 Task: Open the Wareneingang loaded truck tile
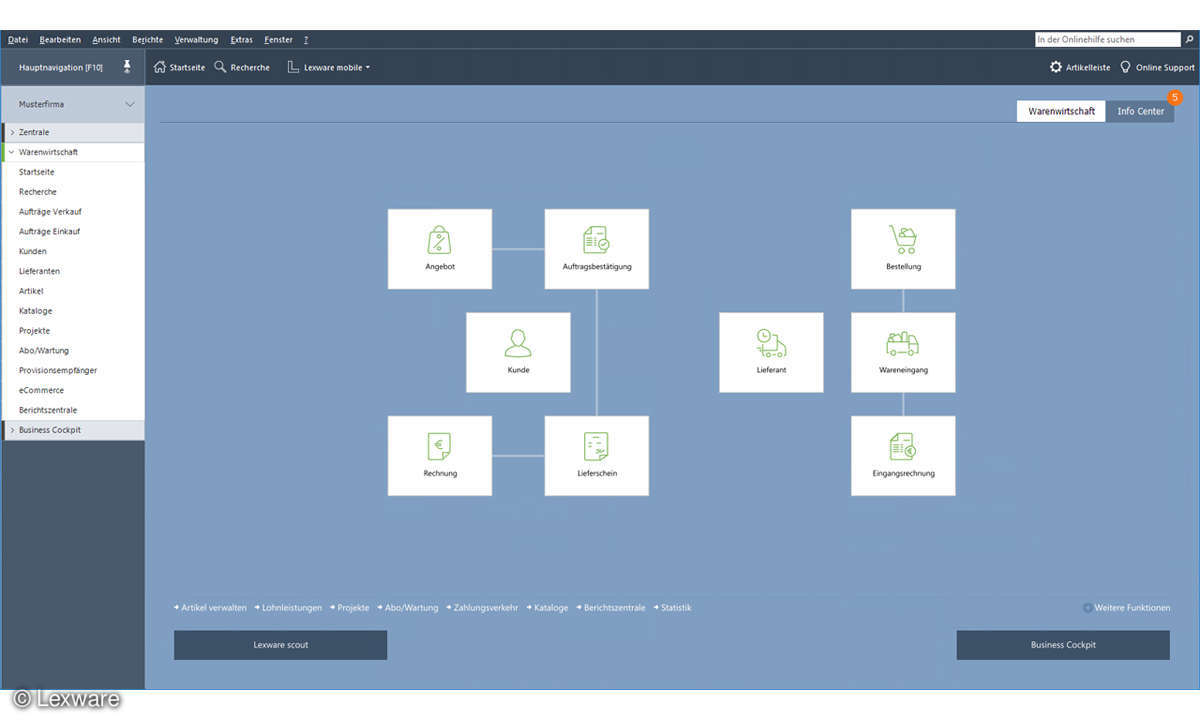[x=903, y=352]
